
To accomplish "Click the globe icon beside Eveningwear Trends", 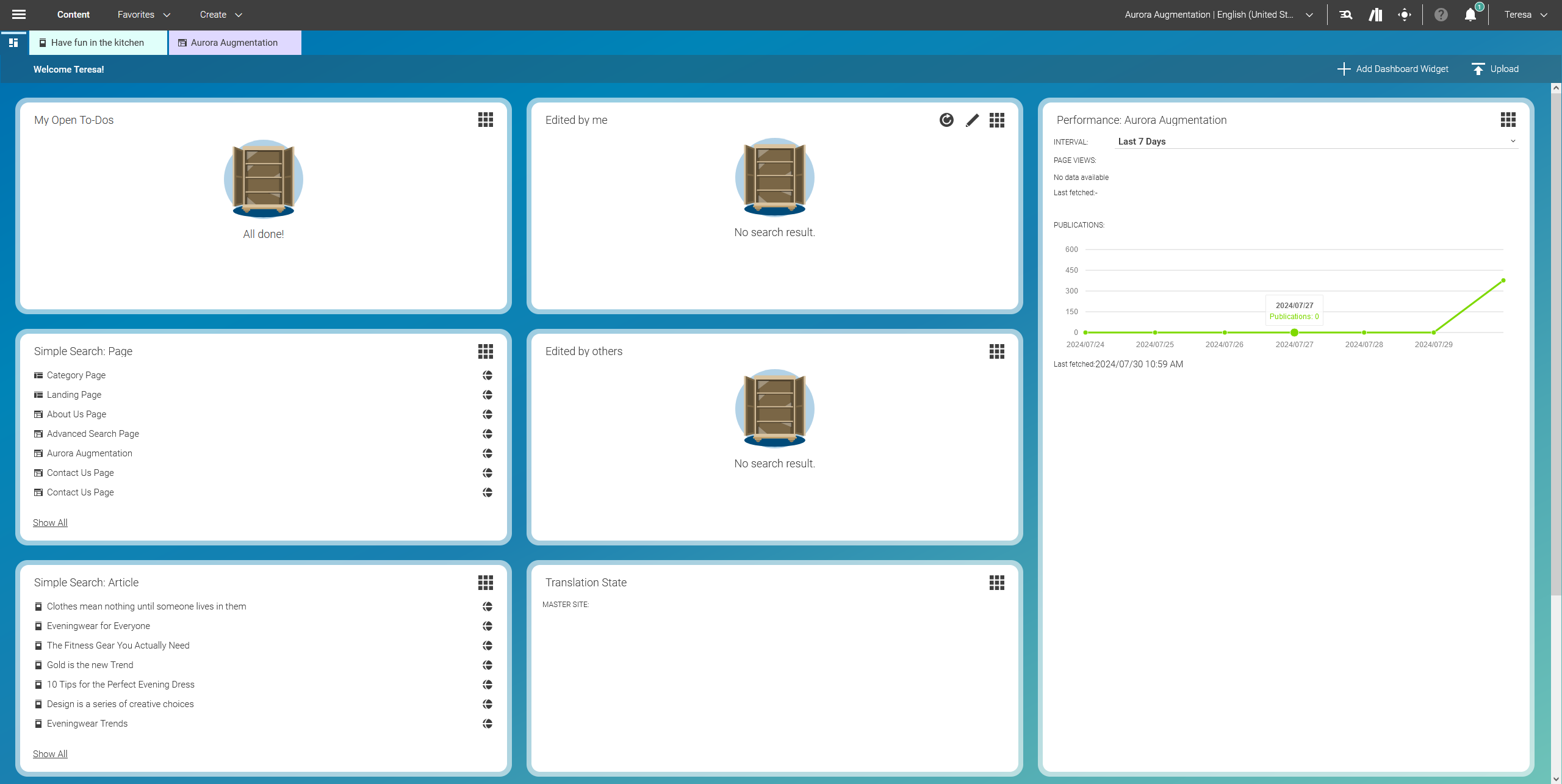I will pyautogui.click(x=487, y=724).
